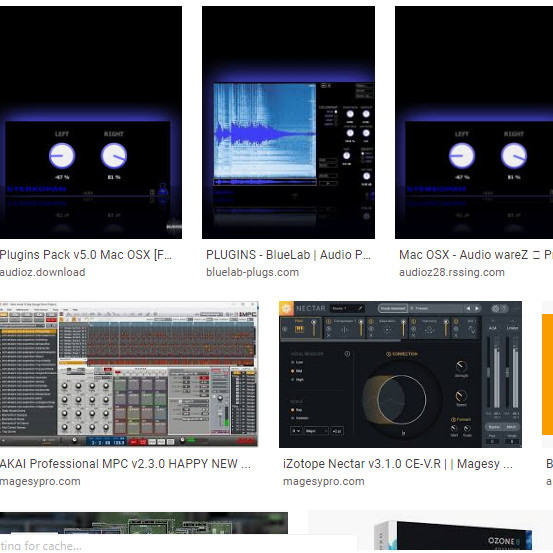Open the Stereopan thumbnail above audioz28.rssing.com
This screenshot has width=553, height=553.
tap(474, 122)
